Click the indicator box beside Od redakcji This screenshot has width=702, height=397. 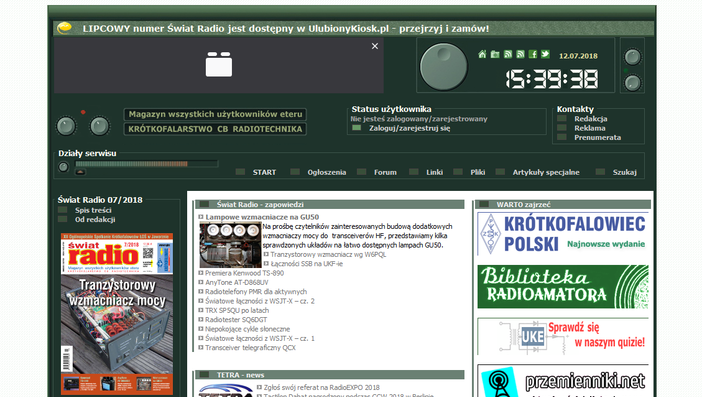pyautogui.click(x=63, y=219)
